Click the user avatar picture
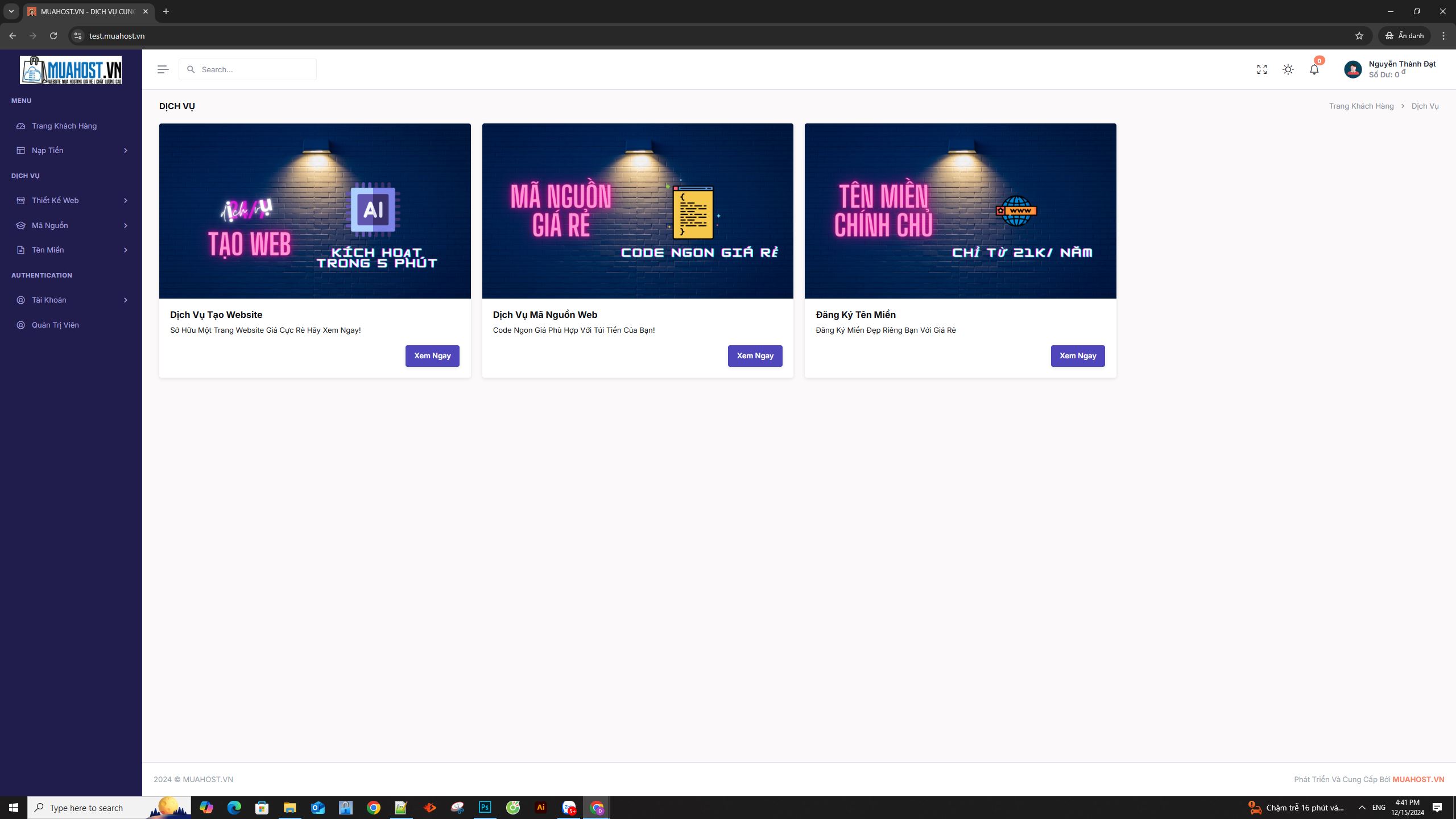The image size is (1456, 819). pos(1352,69)
